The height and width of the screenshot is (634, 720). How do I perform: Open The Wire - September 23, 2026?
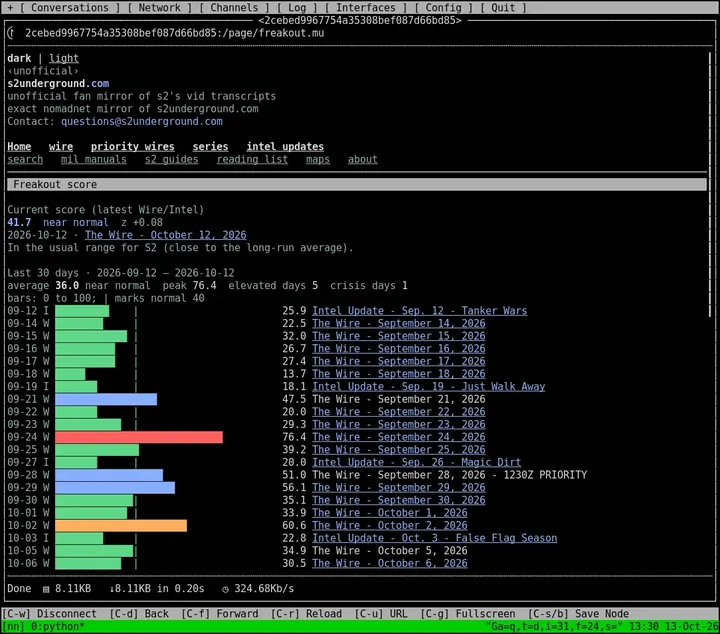point(399,424)
